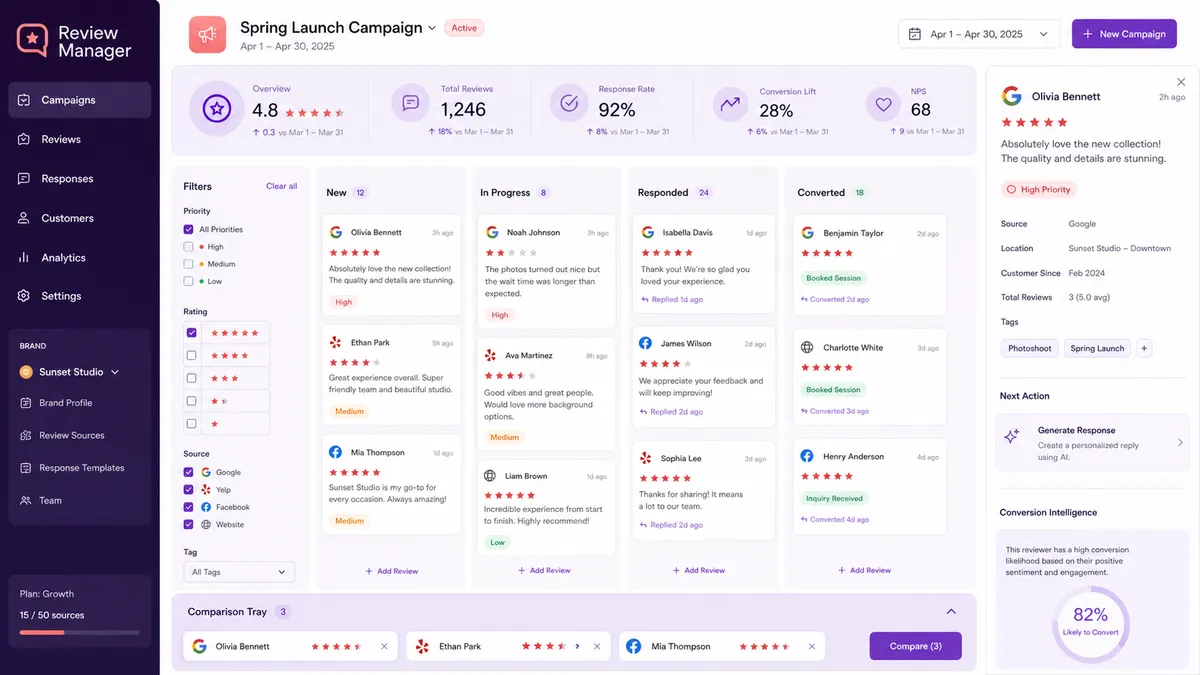
Task: Click the globe icon on Liam Brown card
Action: point(490,476)
